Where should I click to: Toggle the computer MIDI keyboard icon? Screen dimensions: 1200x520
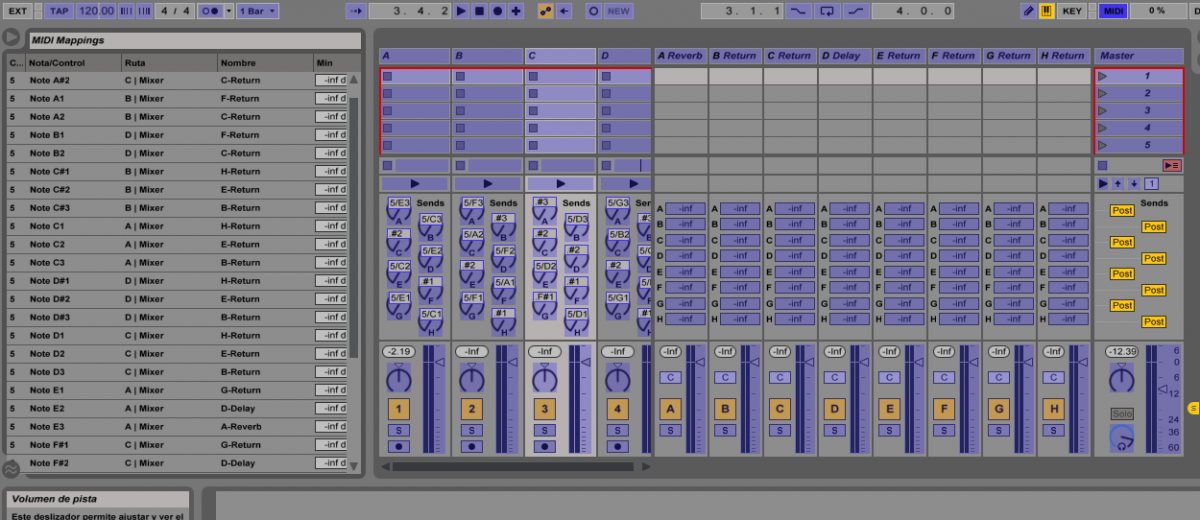point(1047,11)
